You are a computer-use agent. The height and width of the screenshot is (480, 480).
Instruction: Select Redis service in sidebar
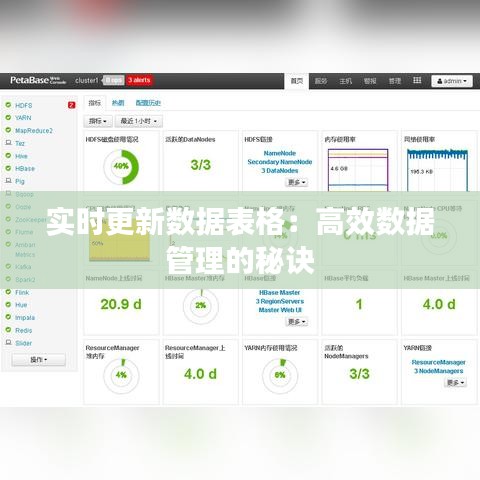(23, 330)
